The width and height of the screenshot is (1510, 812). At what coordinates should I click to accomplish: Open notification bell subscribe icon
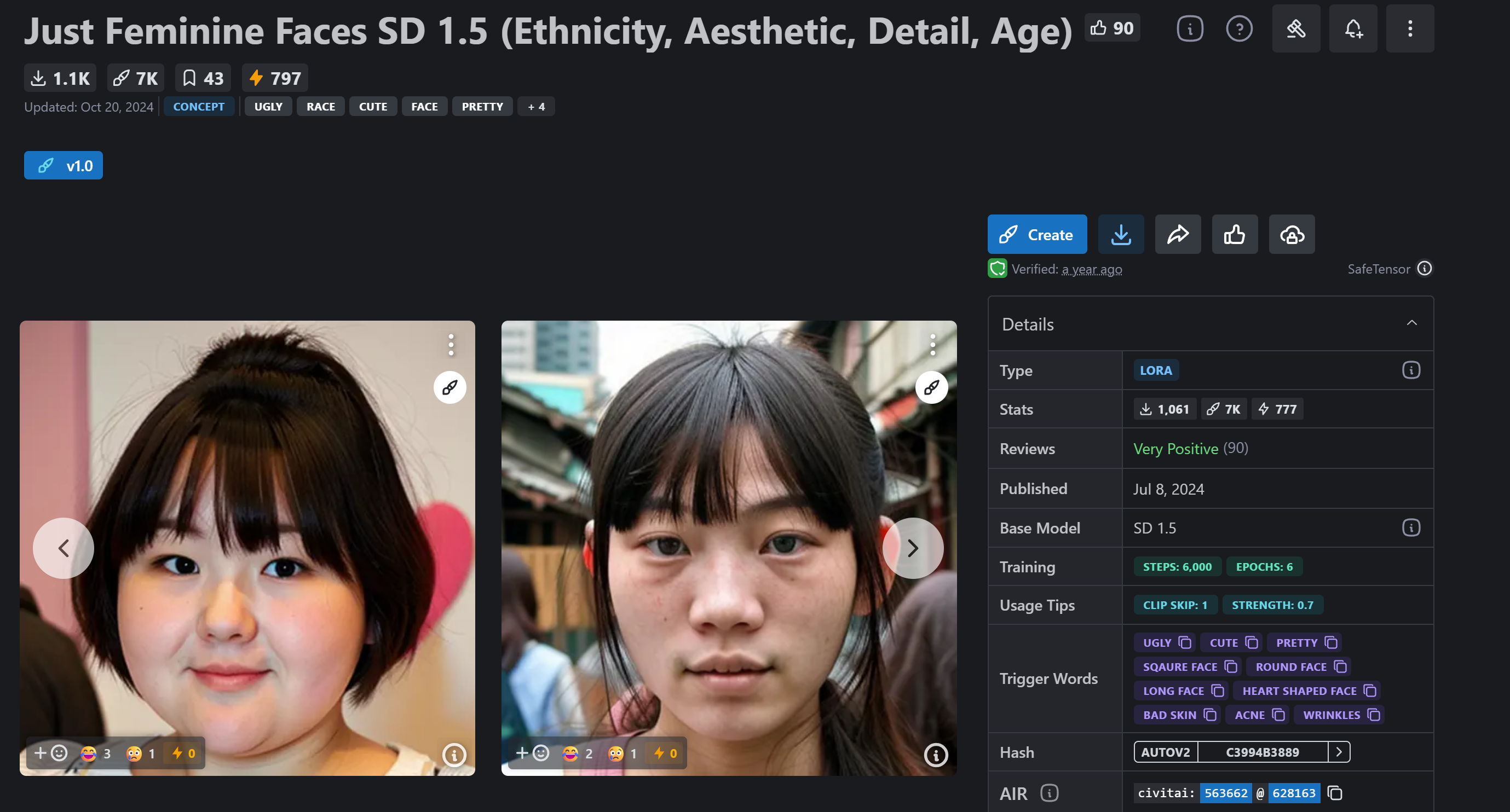click(1352, 28)
